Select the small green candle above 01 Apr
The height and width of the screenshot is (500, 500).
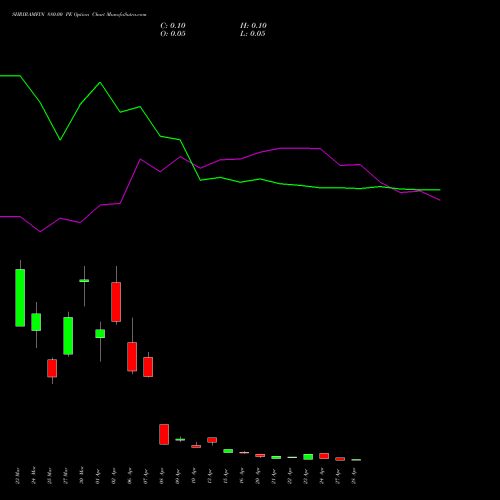(x=100, y=334)
